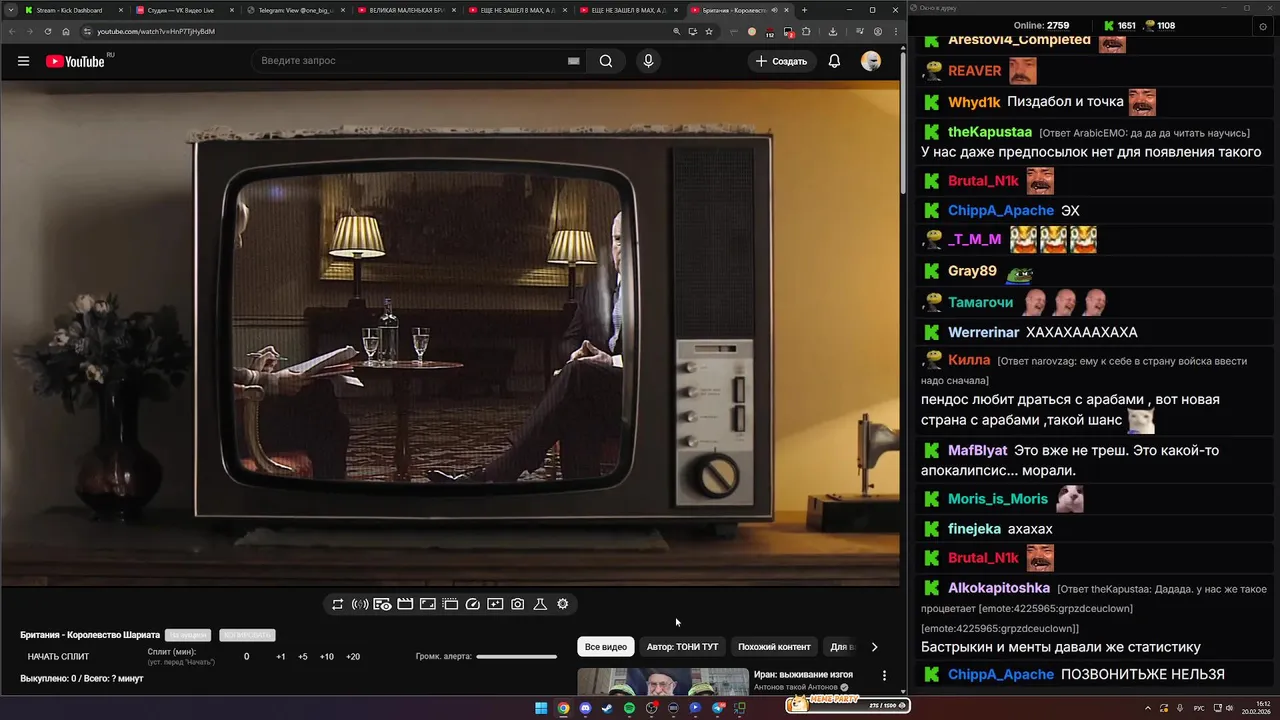This screenshot has height=720, width=1280.
Task: Open the playback speed gauge icon
Action: point(473,604)
